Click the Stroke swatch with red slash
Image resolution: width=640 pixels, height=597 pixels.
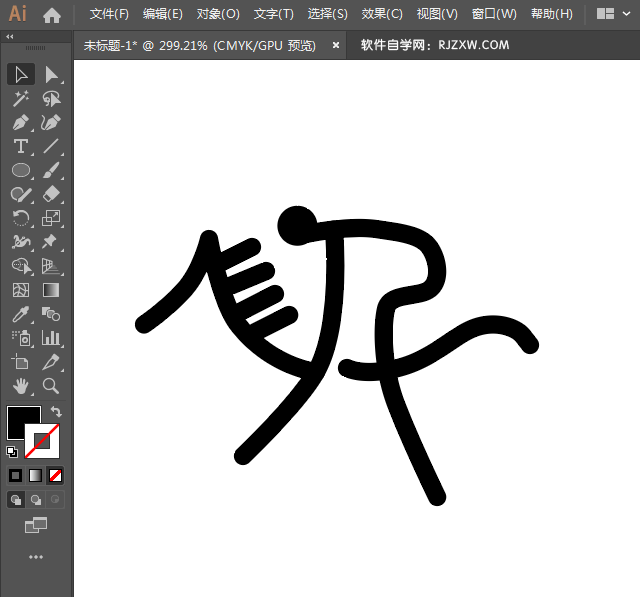tap(42, 441)
